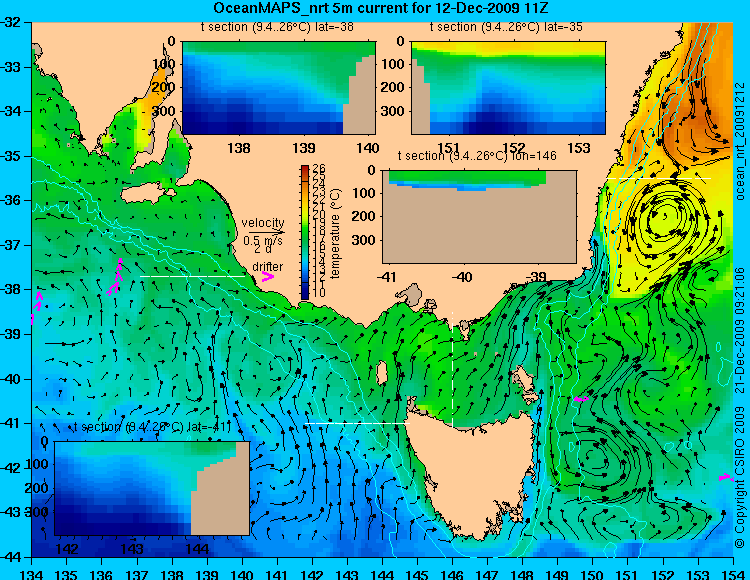750x580 pixels.
Task: Click magenta drifter marker near 154E, 42.2S
Action: pyautogui.click(x=726, y=477)
